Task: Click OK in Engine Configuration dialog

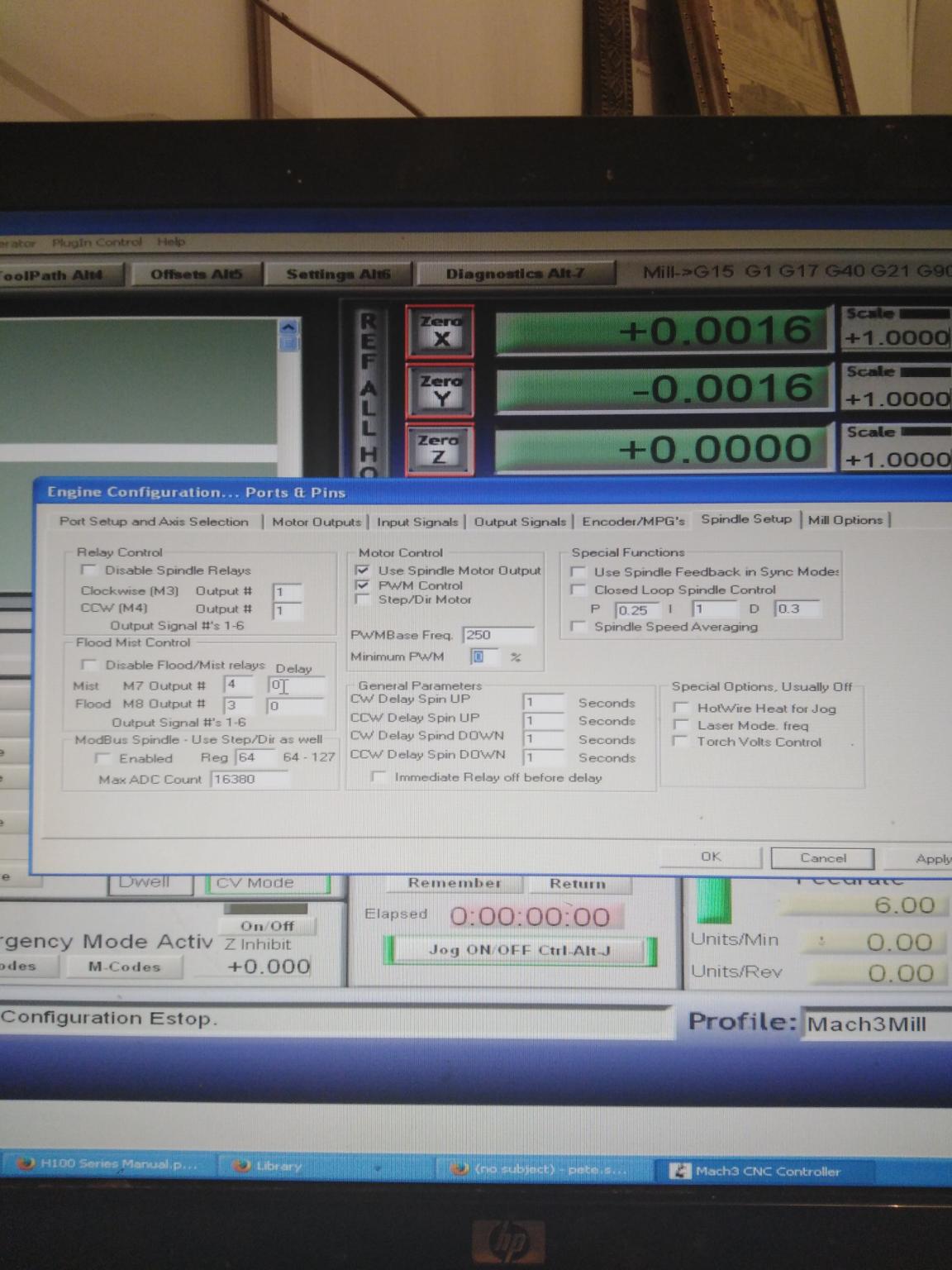Action: 711,857
